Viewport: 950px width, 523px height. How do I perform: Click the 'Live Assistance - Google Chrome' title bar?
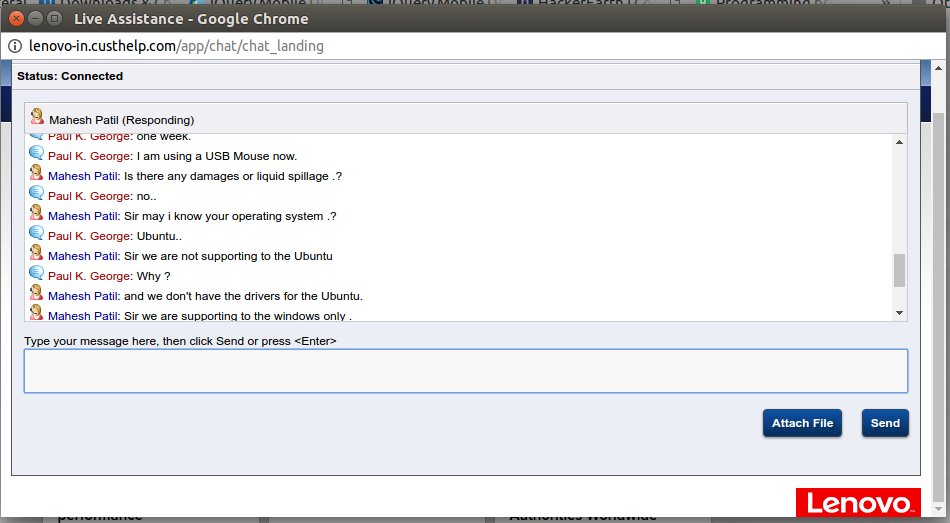(x=191, y=19)
